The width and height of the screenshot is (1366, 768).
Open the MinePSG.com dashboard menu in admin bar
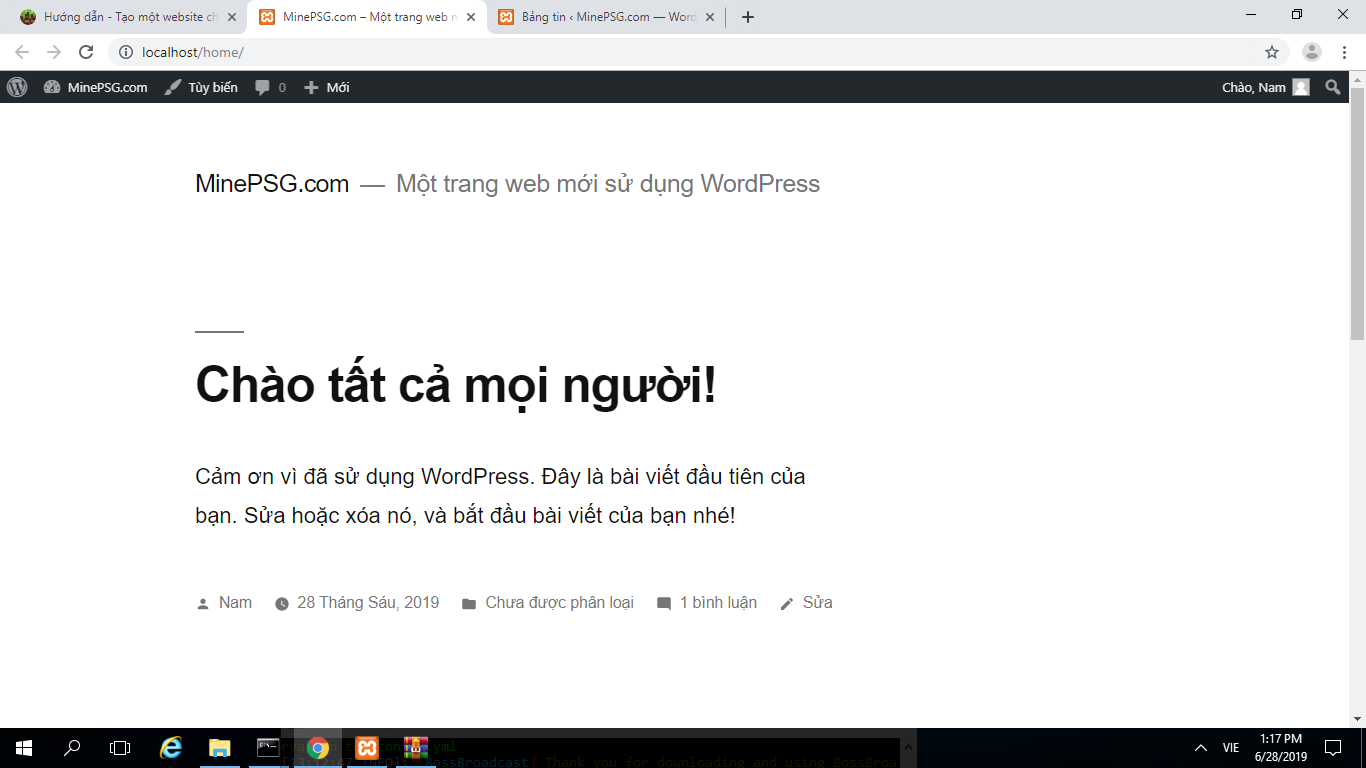[96, 87]
